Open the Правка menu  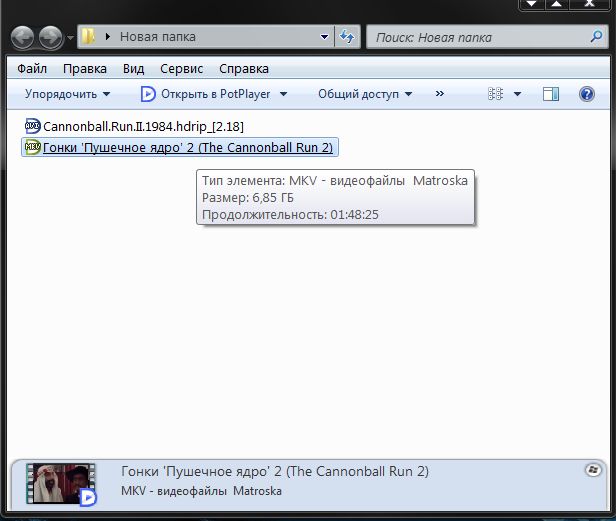click(x=85, y=69)
